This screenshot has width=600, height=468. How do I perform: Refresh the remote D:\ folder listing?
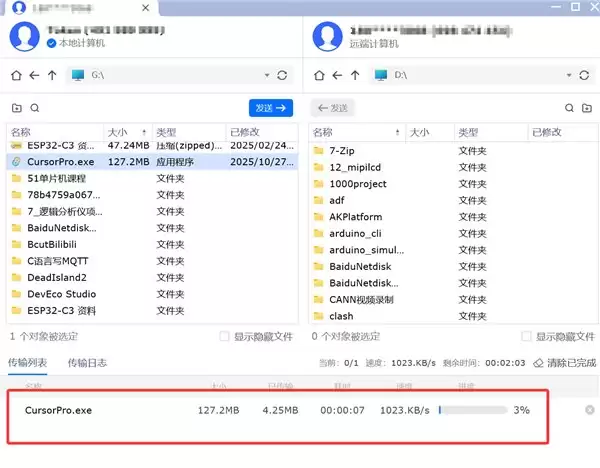(584, 75)
